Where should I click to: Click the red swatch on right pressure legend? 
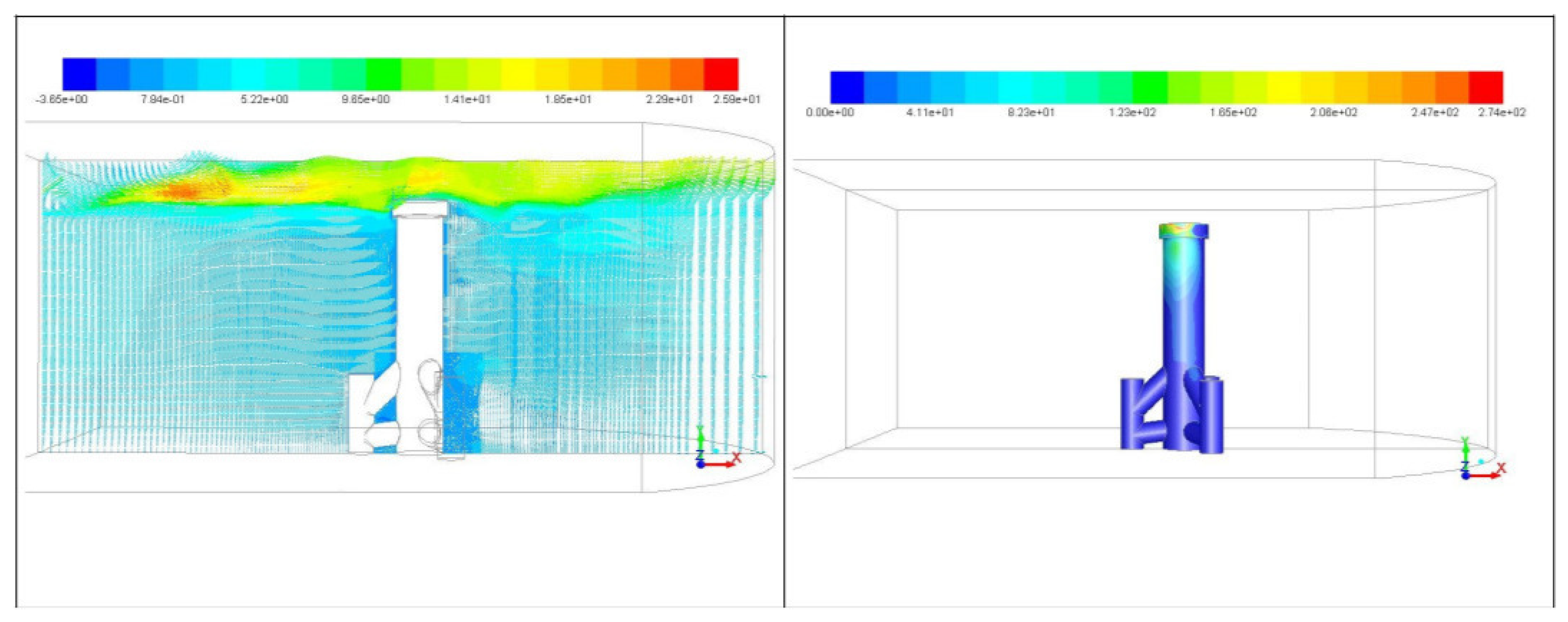point(1486,87)
